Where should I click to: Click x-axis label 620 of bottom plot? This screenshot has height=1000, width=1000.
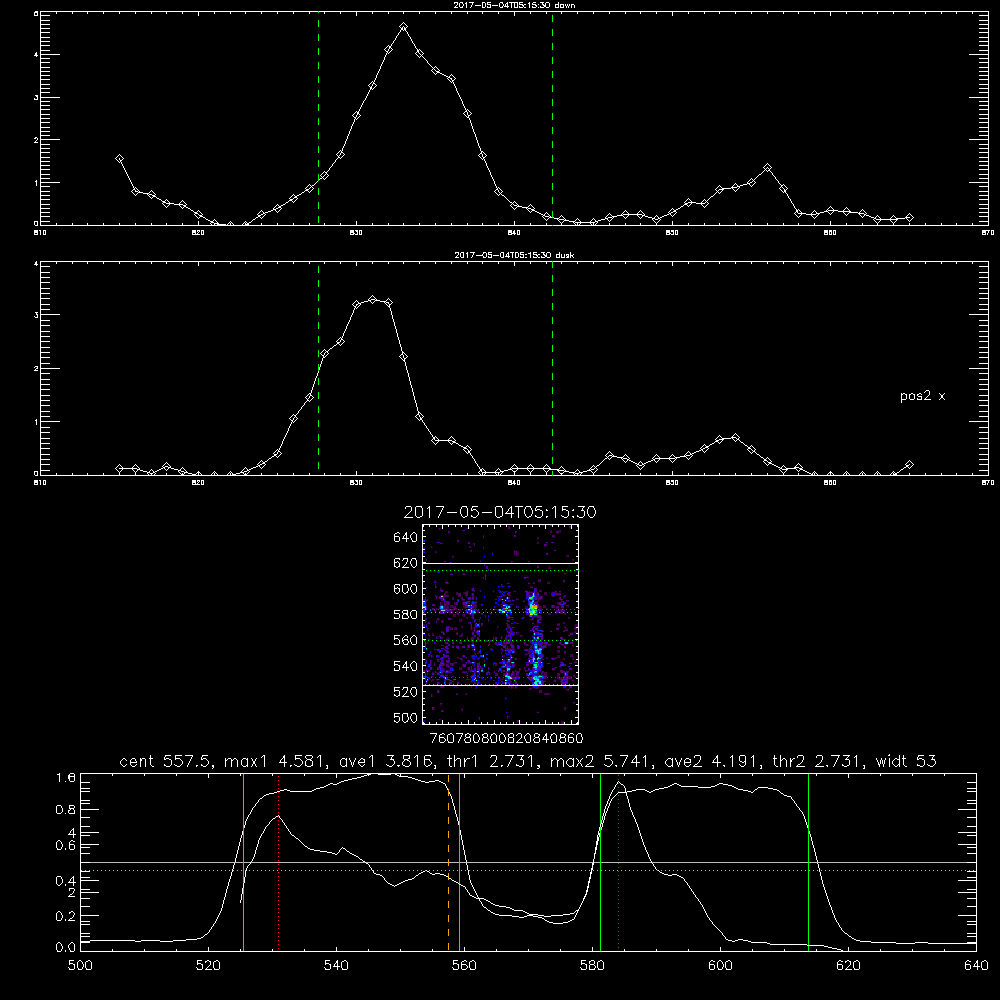coord(848,966)
